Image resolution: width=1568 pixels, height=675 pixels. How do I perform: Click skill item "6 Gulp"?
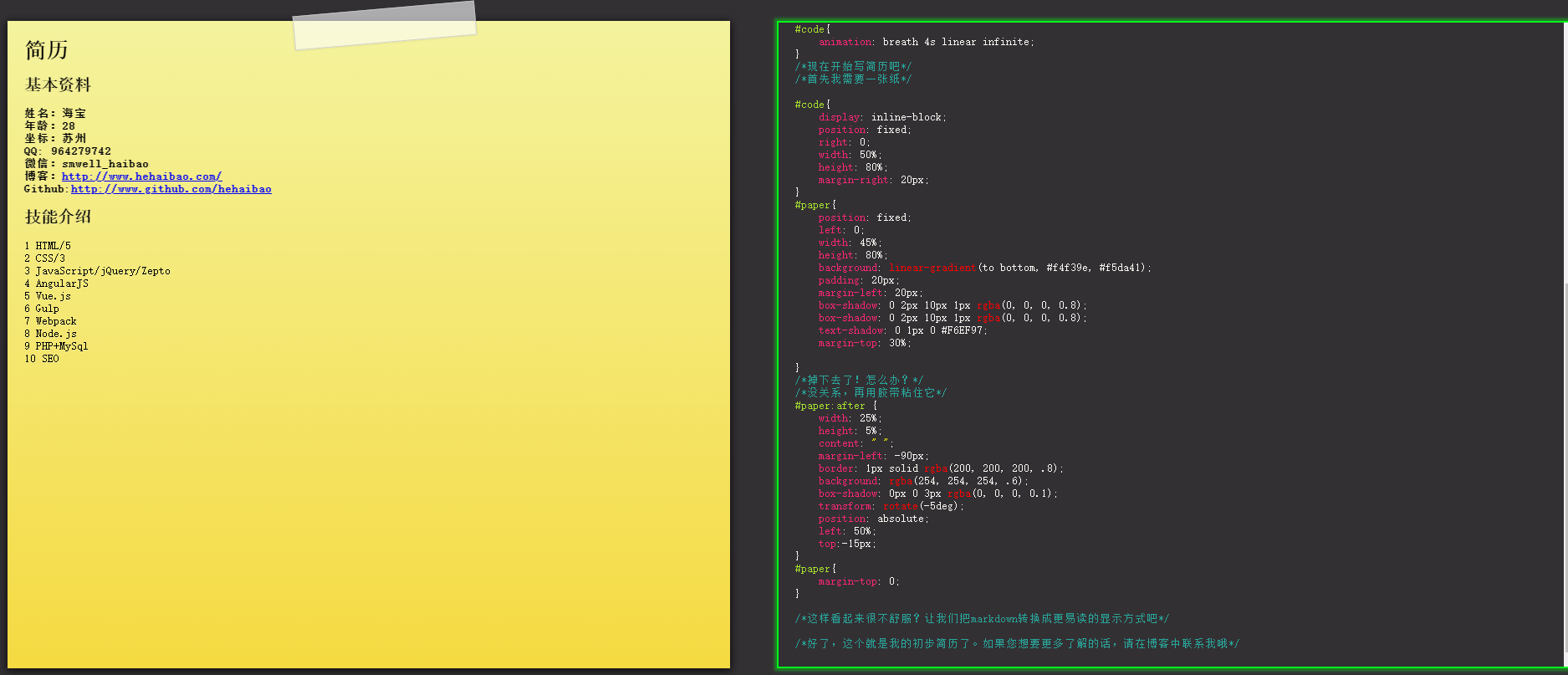coord(42,309)
